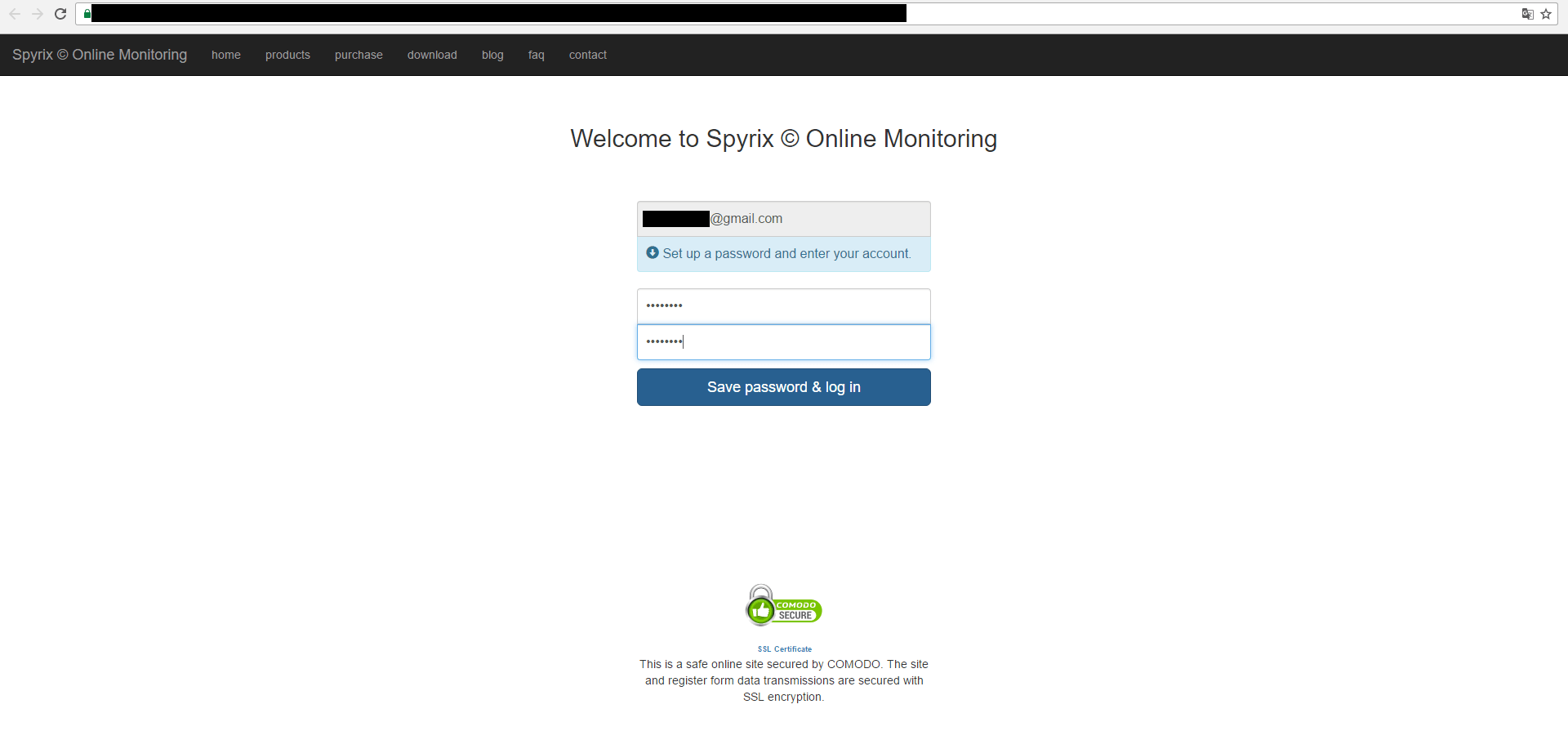Focus the first password field
This screenshot has width=1568, height=731.
tap(784, 306)
